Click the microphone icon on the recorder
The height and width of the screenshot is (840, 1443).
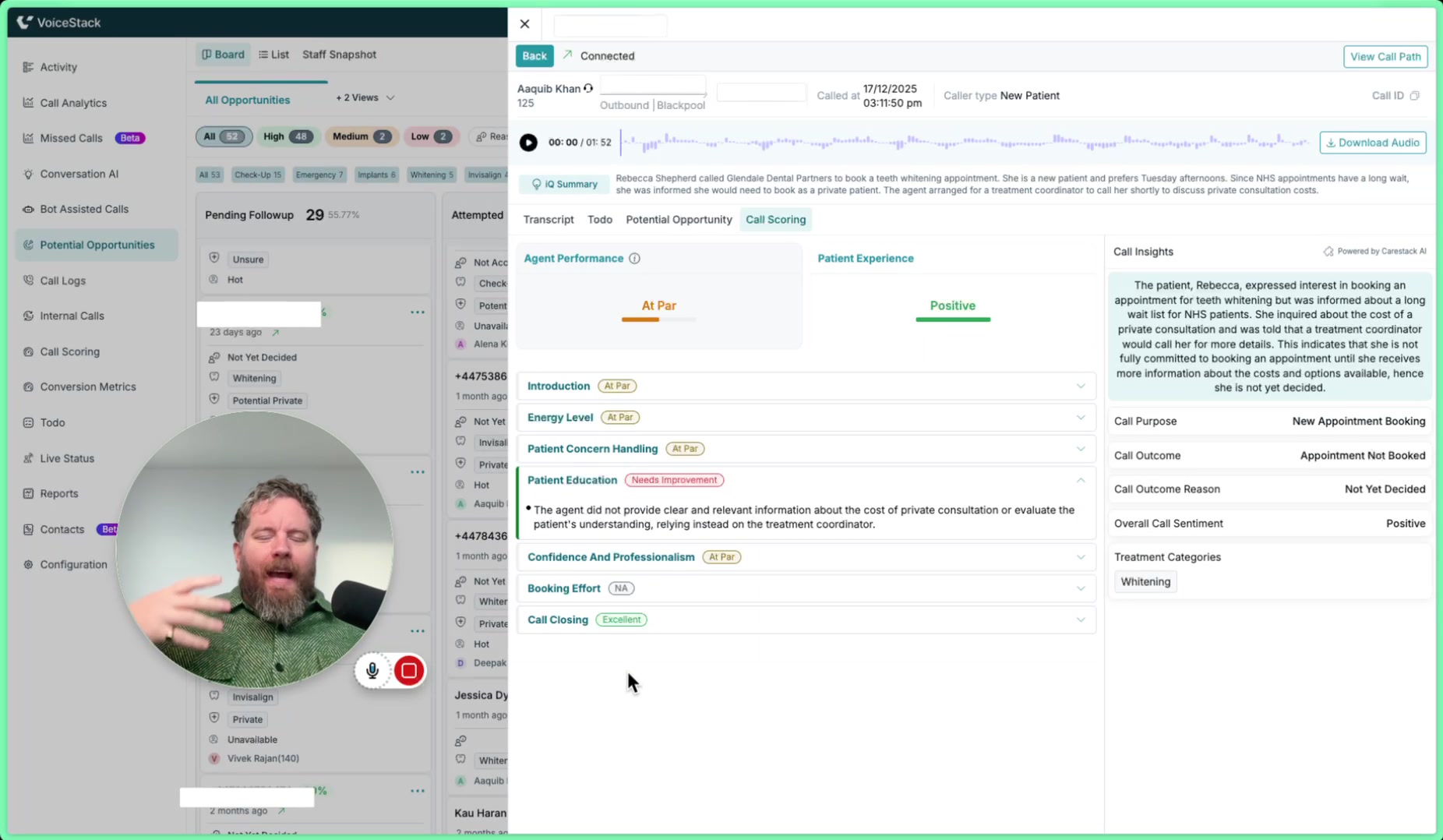pyautogui.click(x=372, y=670)
